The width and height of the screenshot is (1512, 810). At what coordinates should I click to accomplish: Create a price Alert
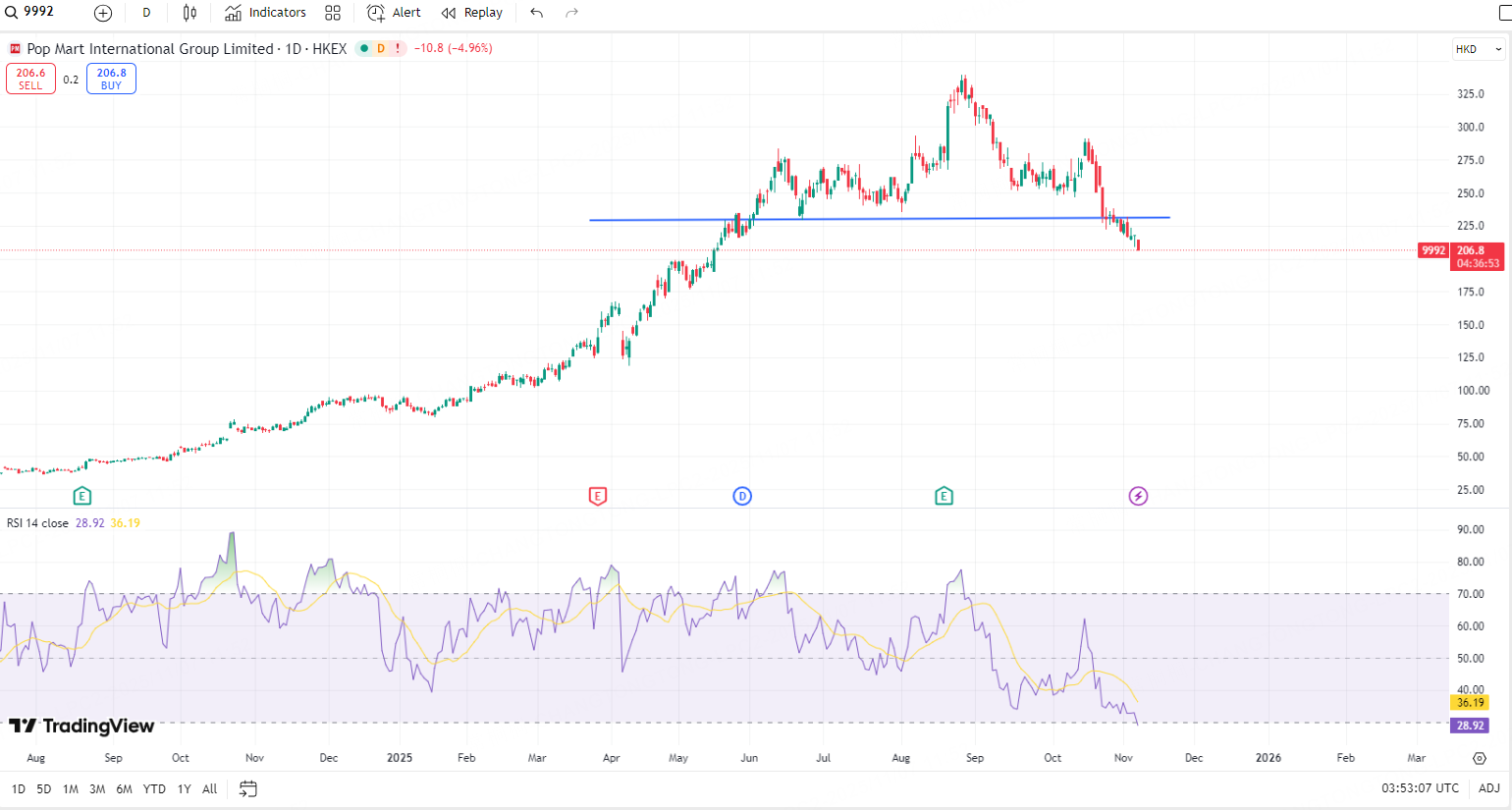pos(394,13)
